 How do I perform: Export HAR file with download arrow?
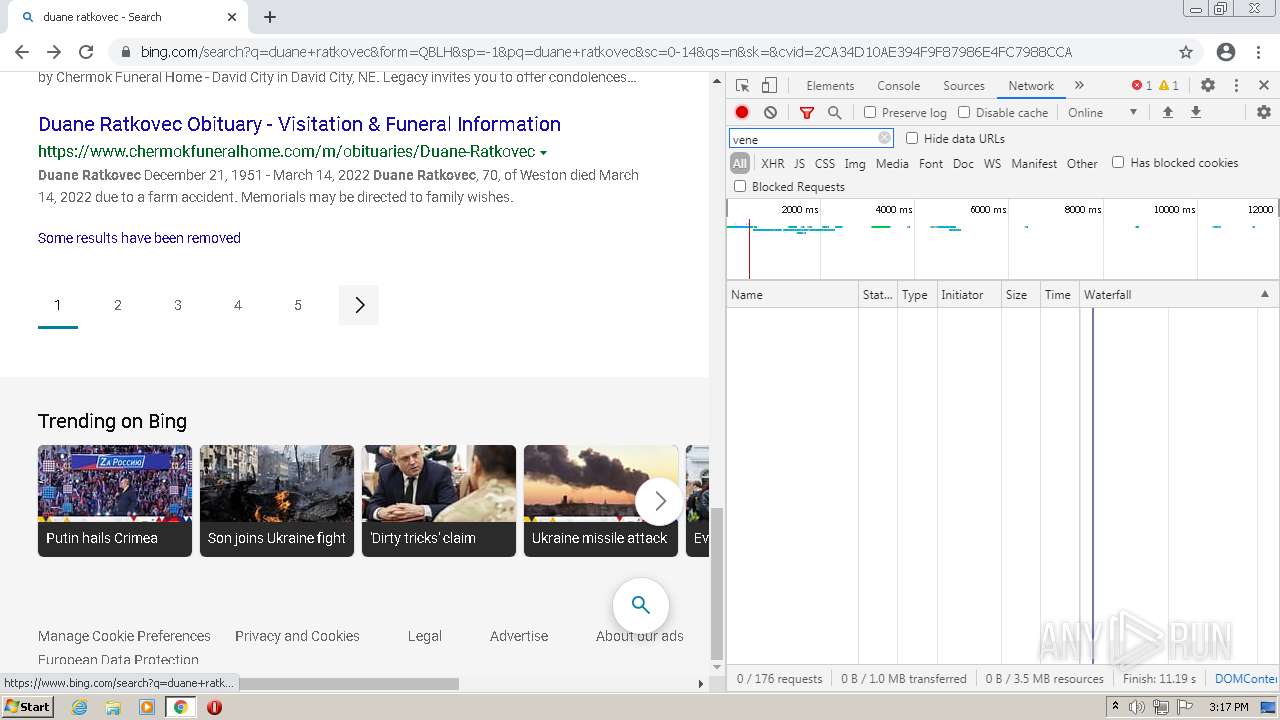coord(1195,113)
